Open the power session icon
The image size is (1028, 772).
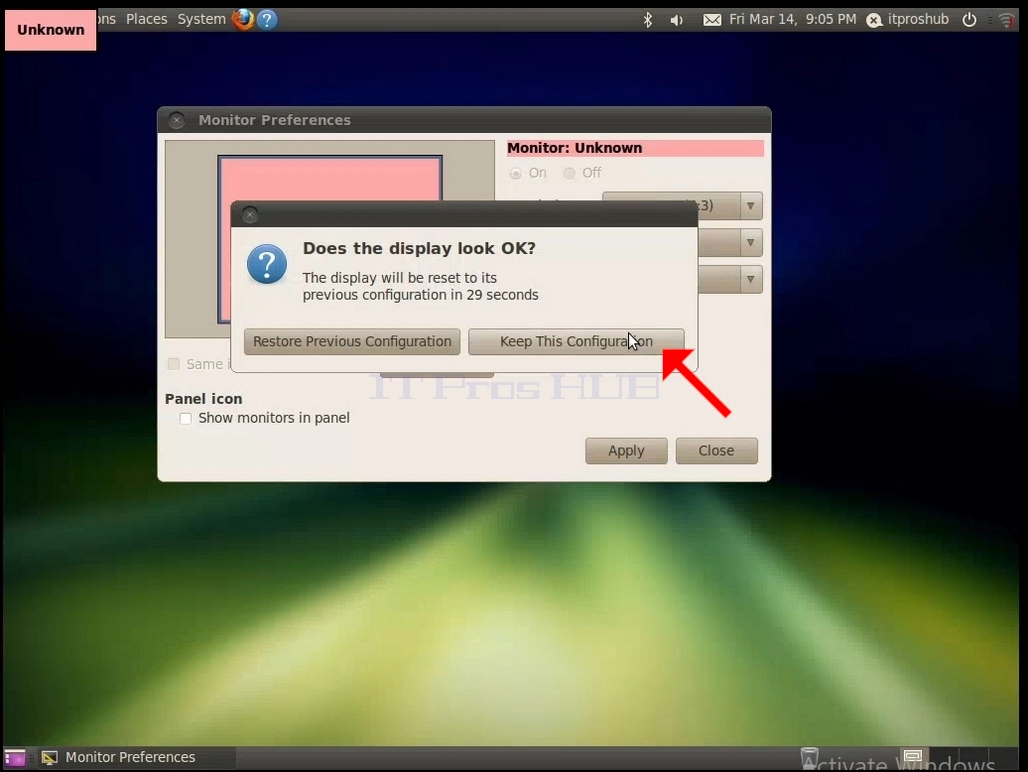(x=969, y=20)
